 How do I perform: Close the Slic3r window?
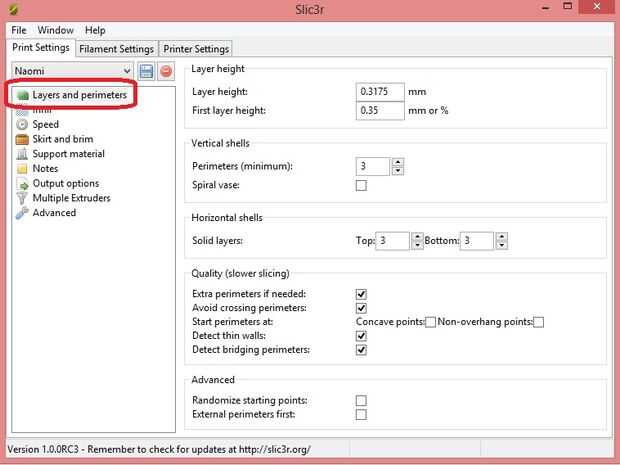[597, 6]
